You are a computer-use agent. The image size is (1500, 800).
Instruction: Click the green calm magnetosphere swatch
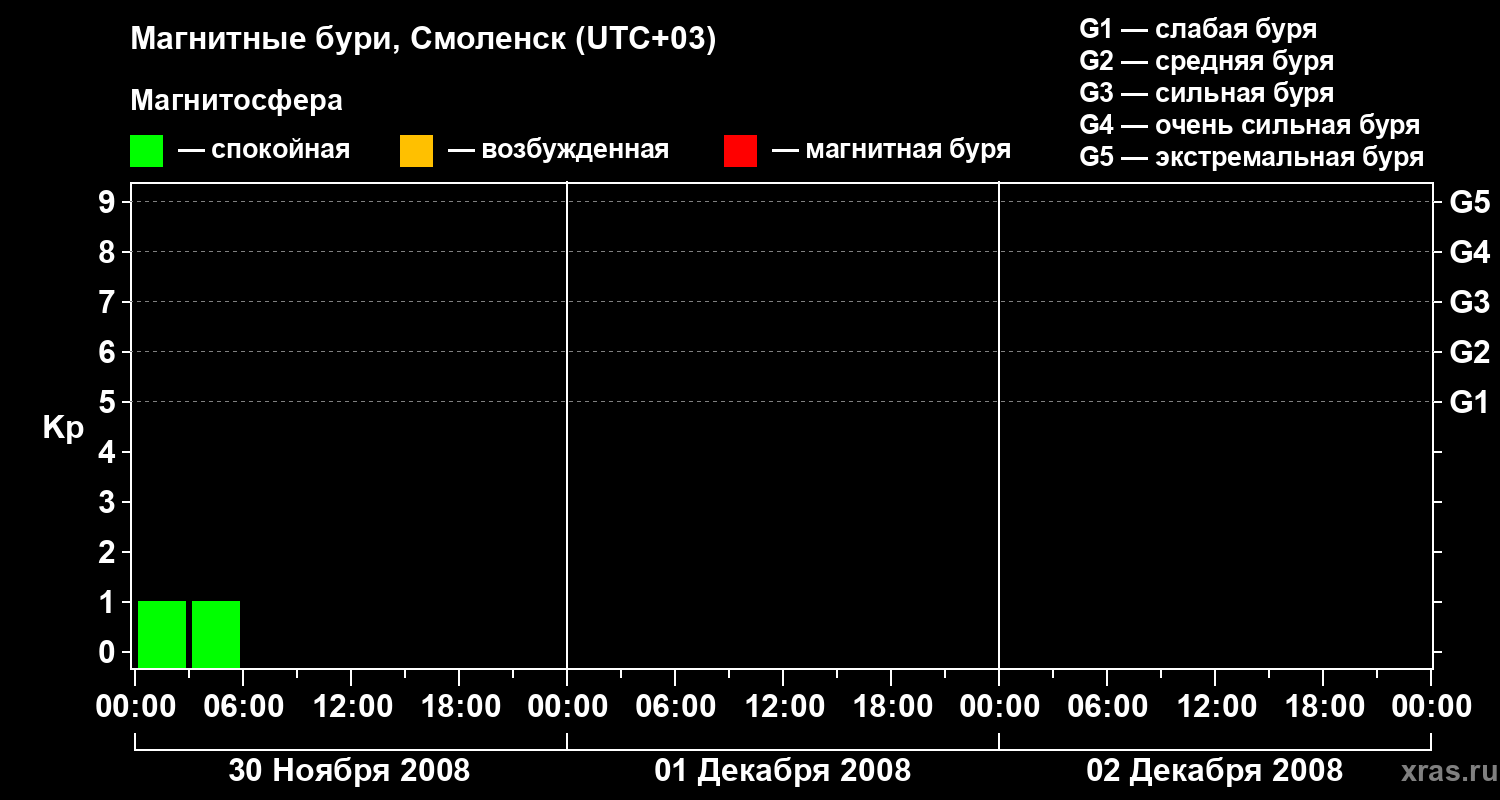(146, 150)
